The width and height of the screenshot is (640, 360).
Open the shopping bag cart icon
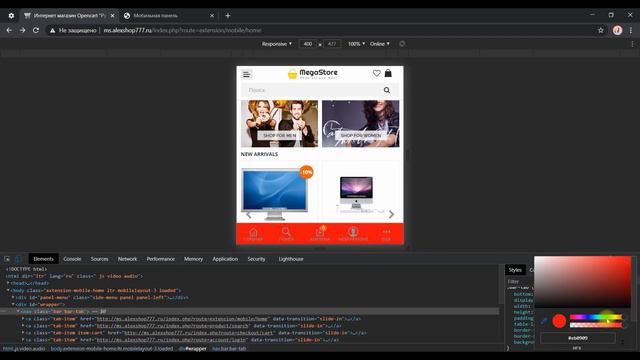coord(388,73)
